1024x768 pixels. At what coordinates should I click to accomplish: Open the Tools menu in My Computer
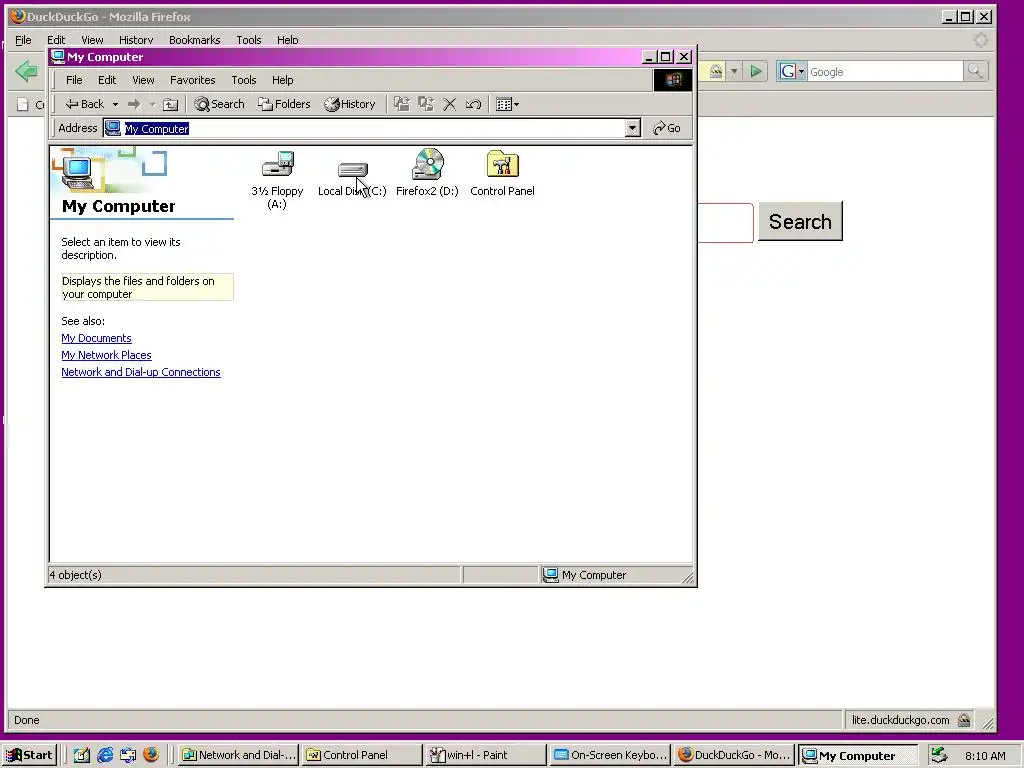(244, 80)
